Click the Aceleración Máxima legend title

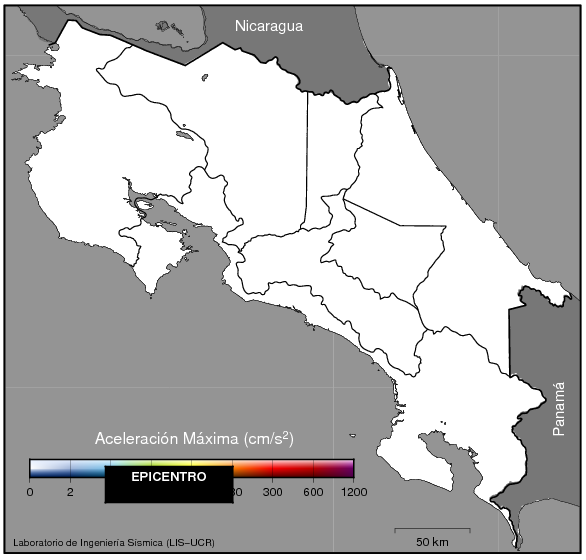[x=194, y=438]
